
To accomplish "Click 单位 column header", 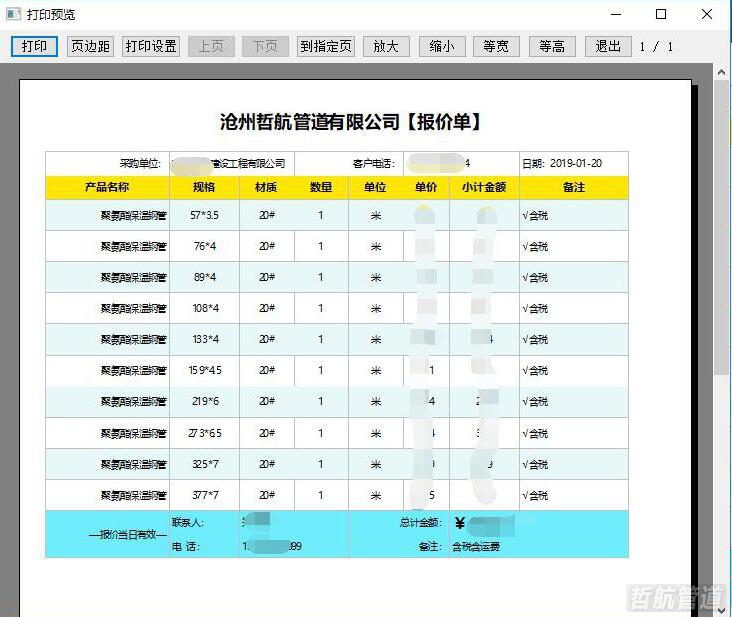I will pos(375,187).
